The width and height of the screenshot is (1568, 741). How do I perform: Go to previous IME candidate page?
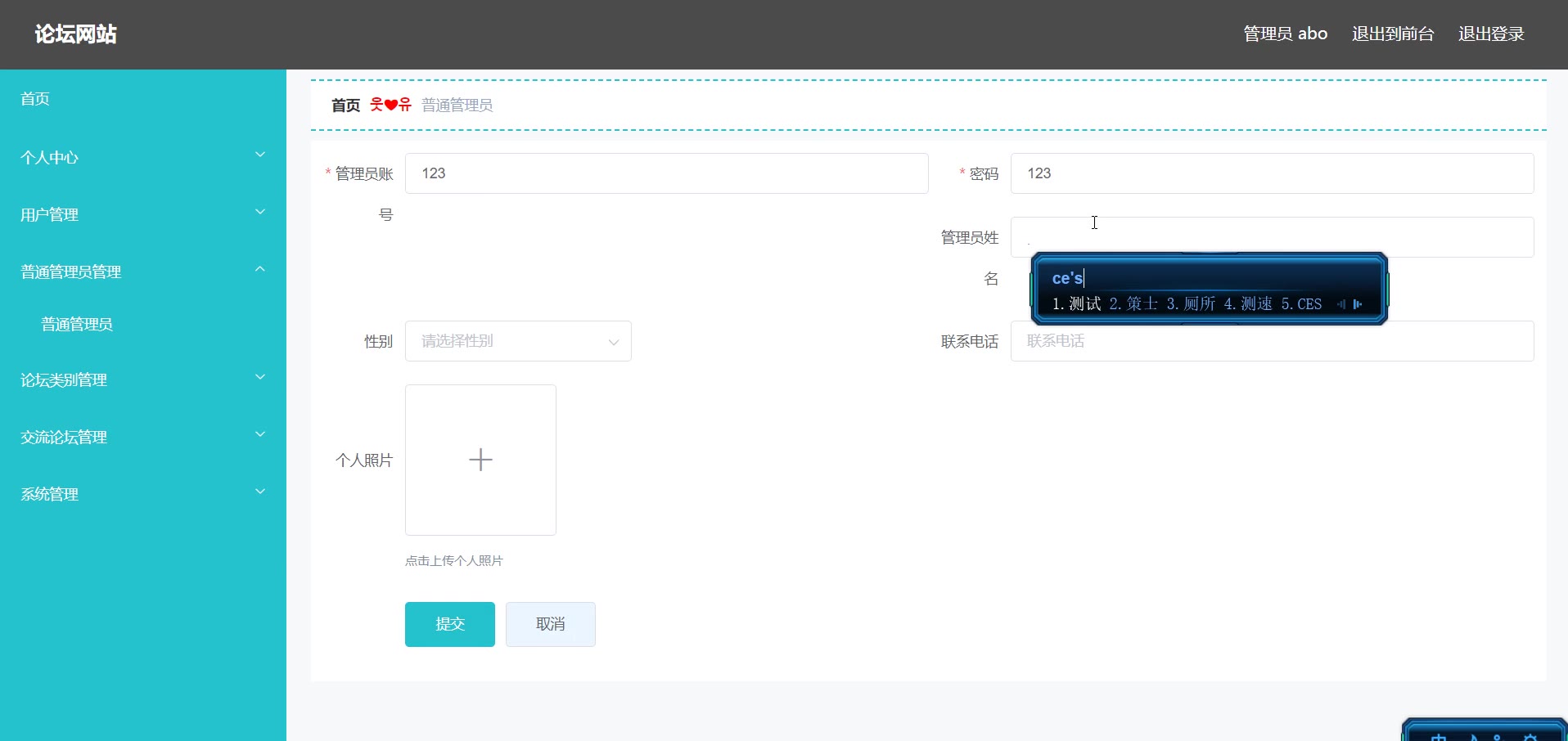tap(1340, 304)
